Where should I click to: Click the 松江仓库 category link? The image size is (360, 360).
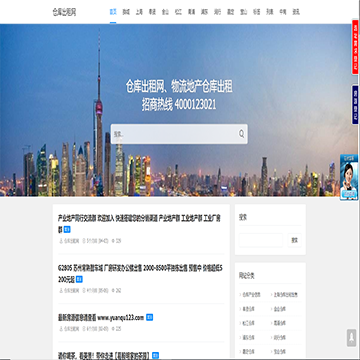point(248,323)
